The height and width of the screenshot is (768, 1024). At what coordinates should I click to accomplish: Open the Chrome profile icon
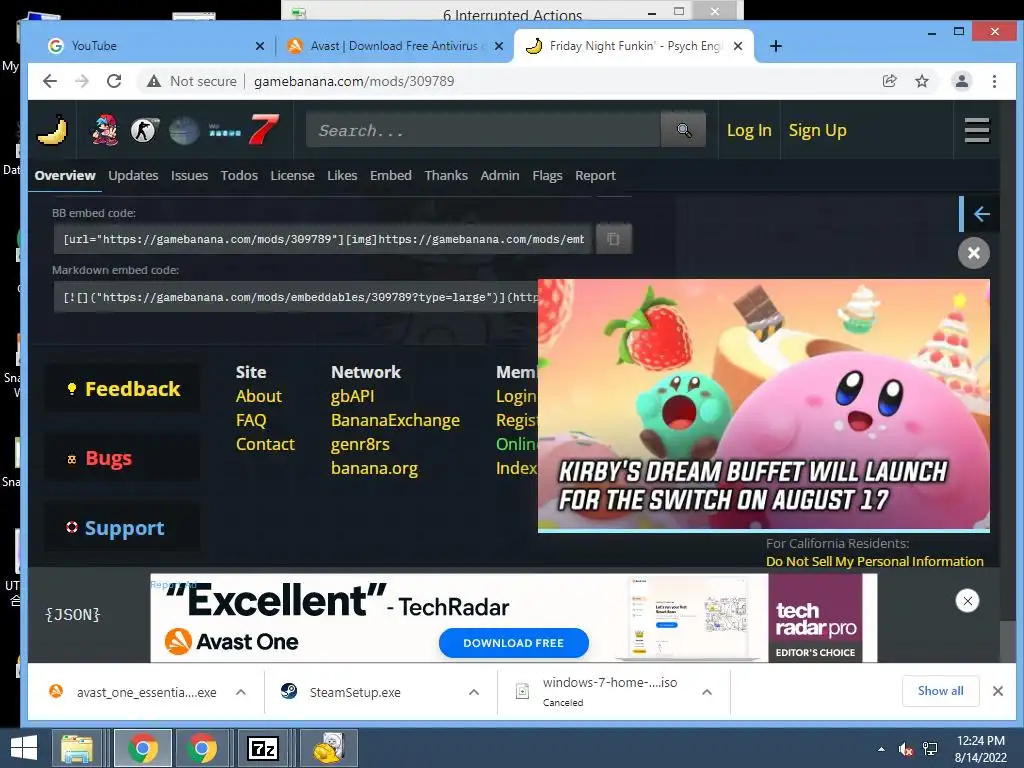(961, 81)
